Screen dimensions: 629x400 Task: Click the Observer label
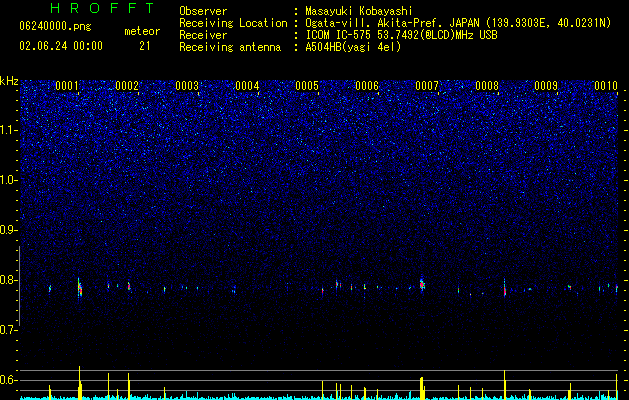click(x=203, y=11)
